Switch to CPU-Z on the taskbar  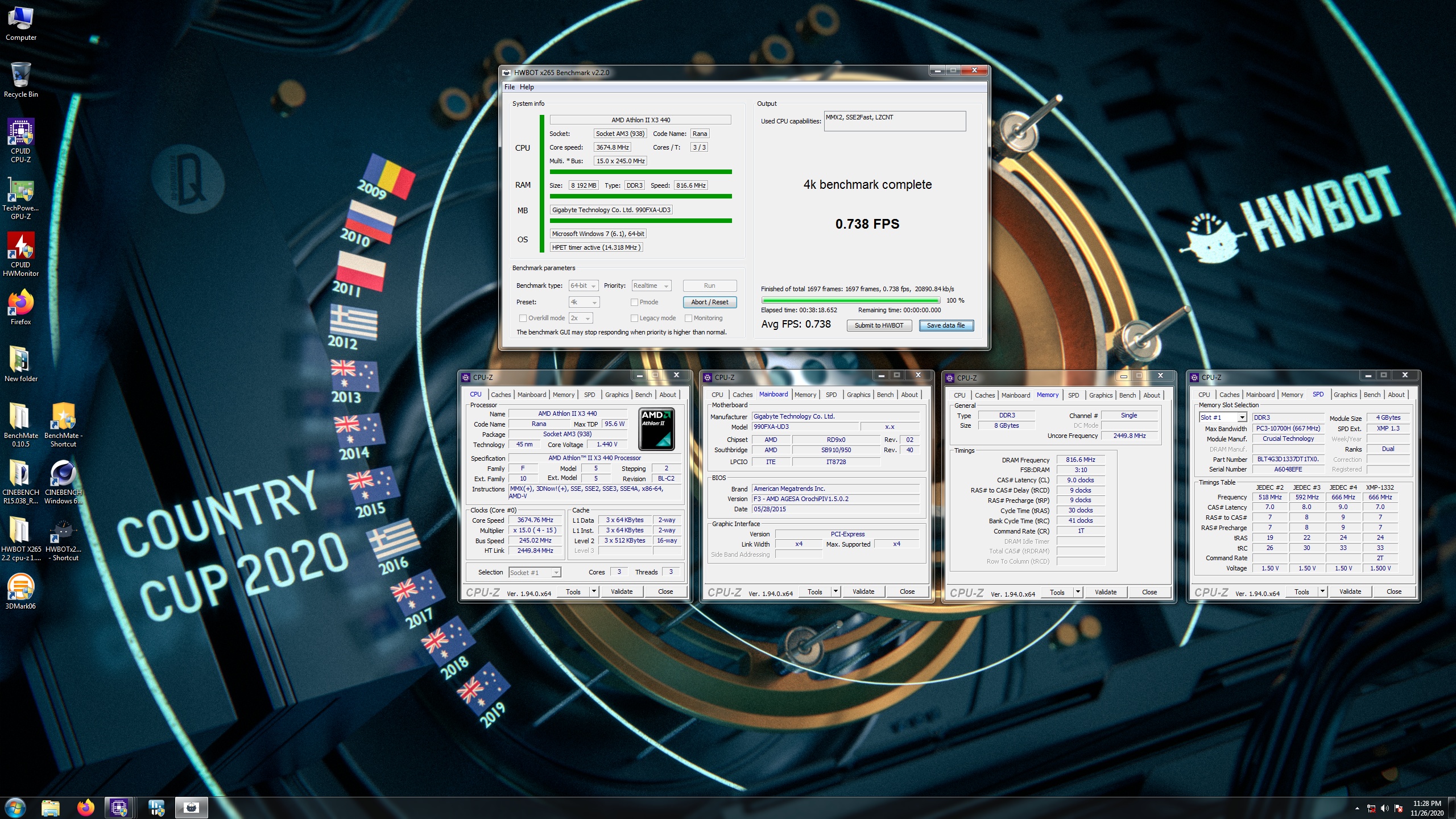click(119, 808)
